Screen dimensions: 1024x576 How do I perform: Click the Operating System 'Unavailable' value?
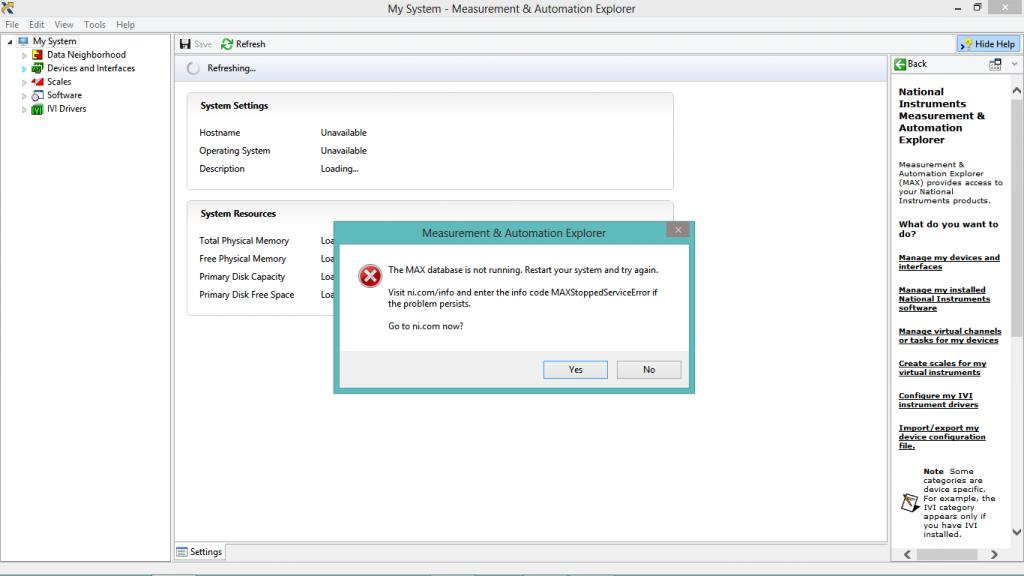point(344,151)
